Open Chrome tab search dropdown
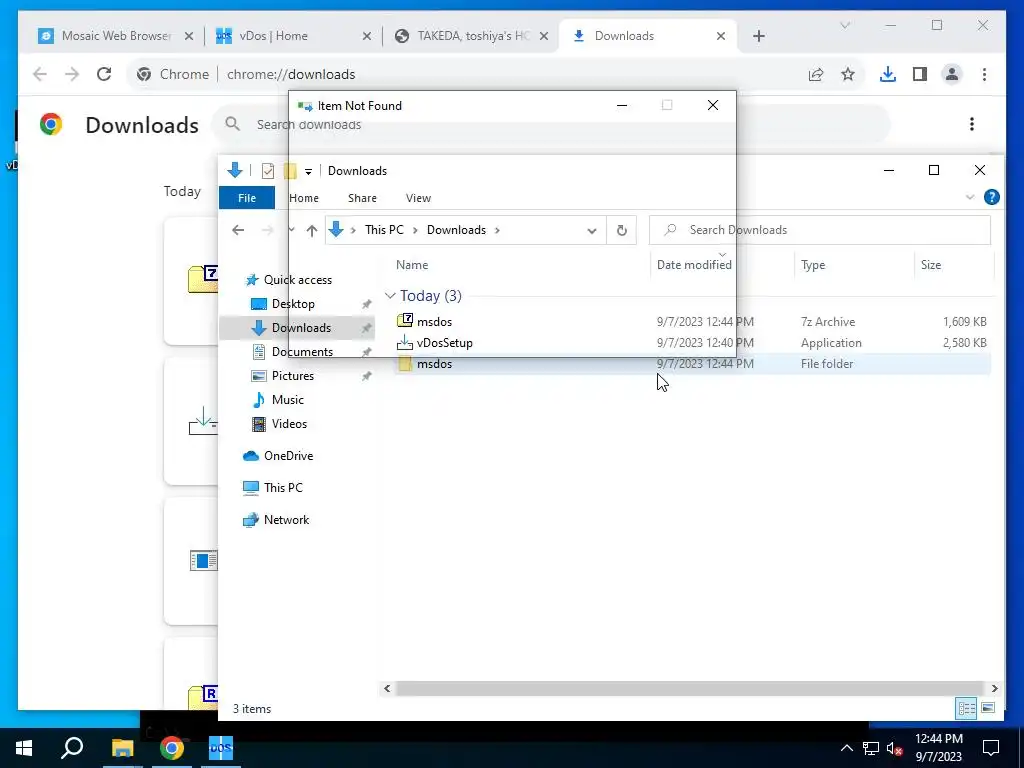Viewport: 1024px width, 768px height. click(844, 25)
